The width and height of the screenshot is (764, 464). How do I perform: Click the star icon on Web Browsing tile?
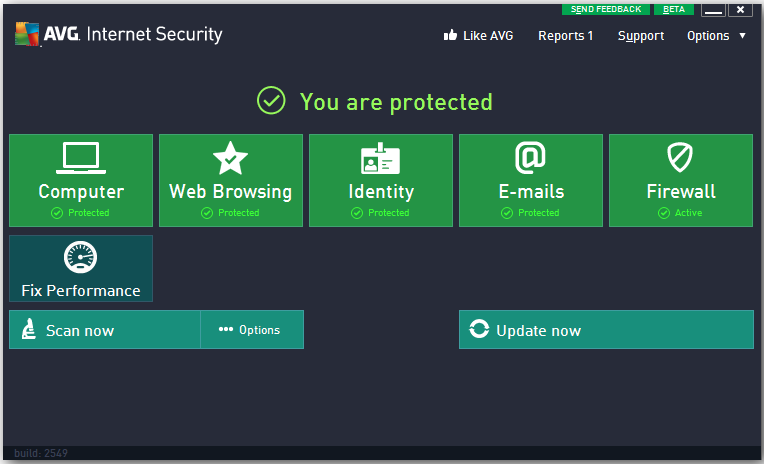click(x=230, y=158)
